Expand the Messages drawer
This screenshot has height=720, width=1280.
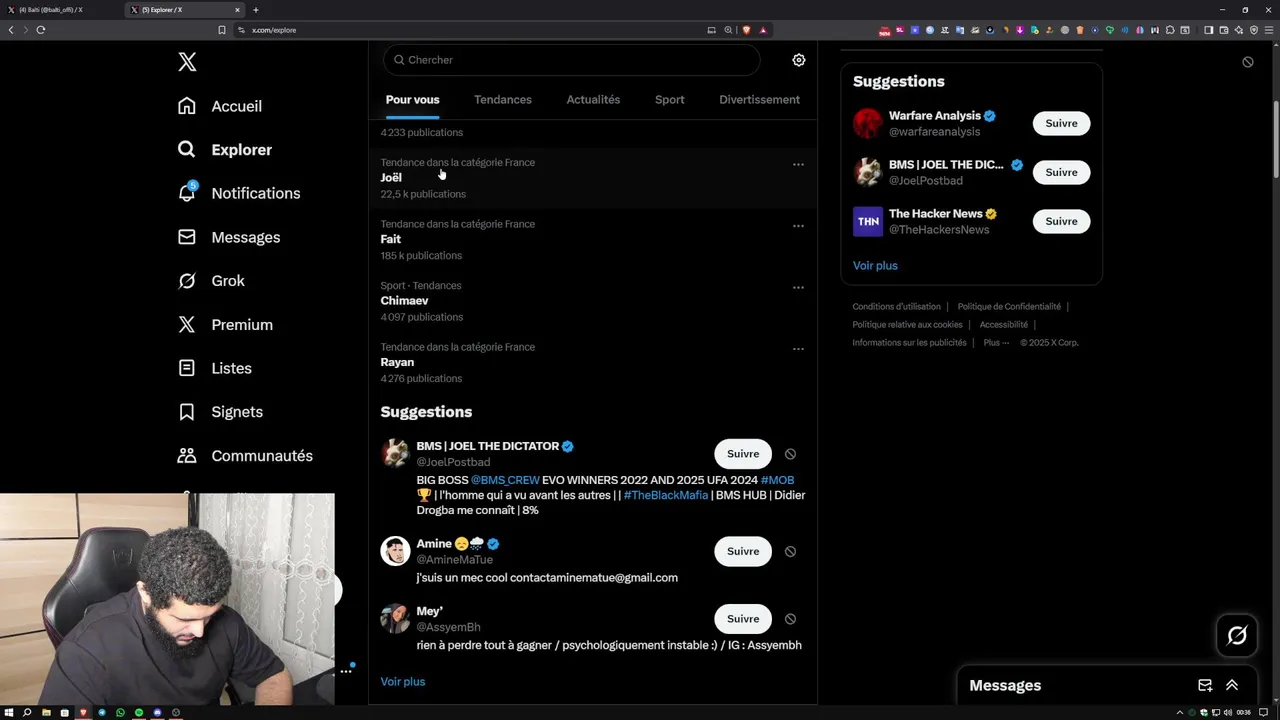point(1232,686)
